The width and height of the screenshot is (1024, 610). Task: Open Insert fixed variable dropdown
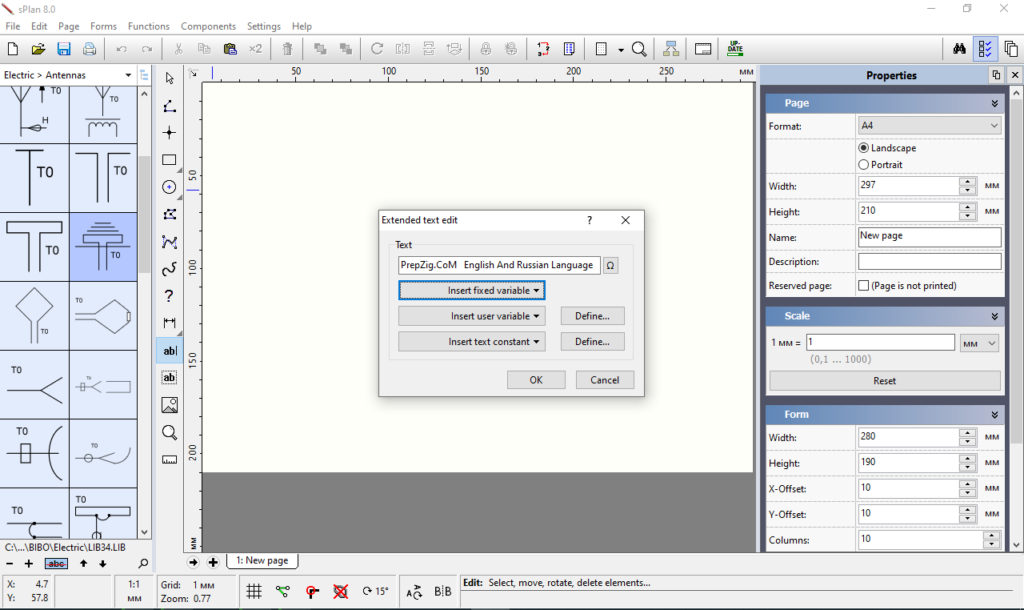(471, 290)
